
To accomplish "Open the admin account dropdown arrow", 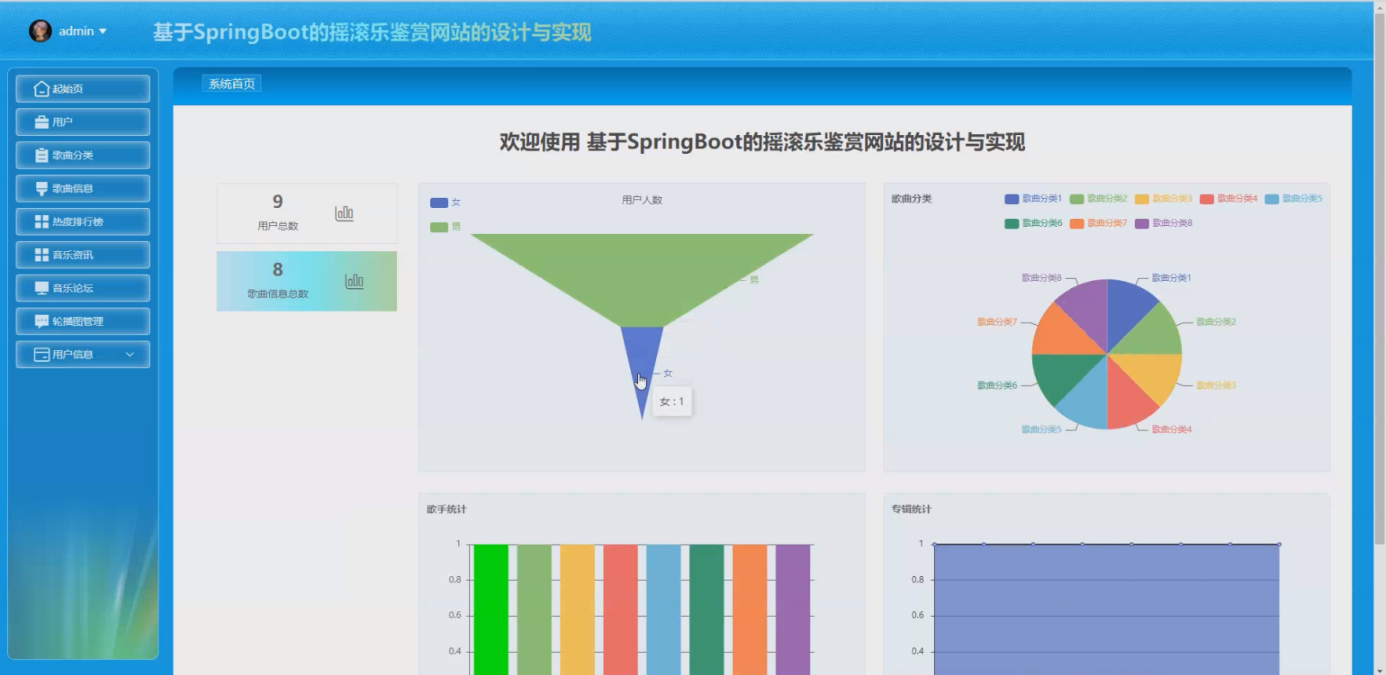I will 103,31.
